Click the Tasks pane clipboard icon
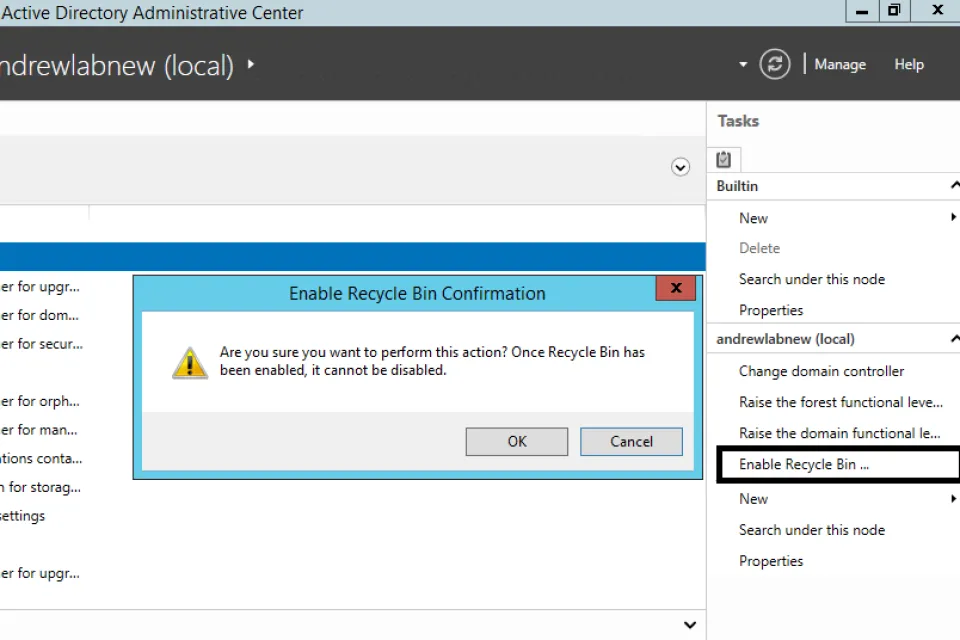 [x=724, y=159]
